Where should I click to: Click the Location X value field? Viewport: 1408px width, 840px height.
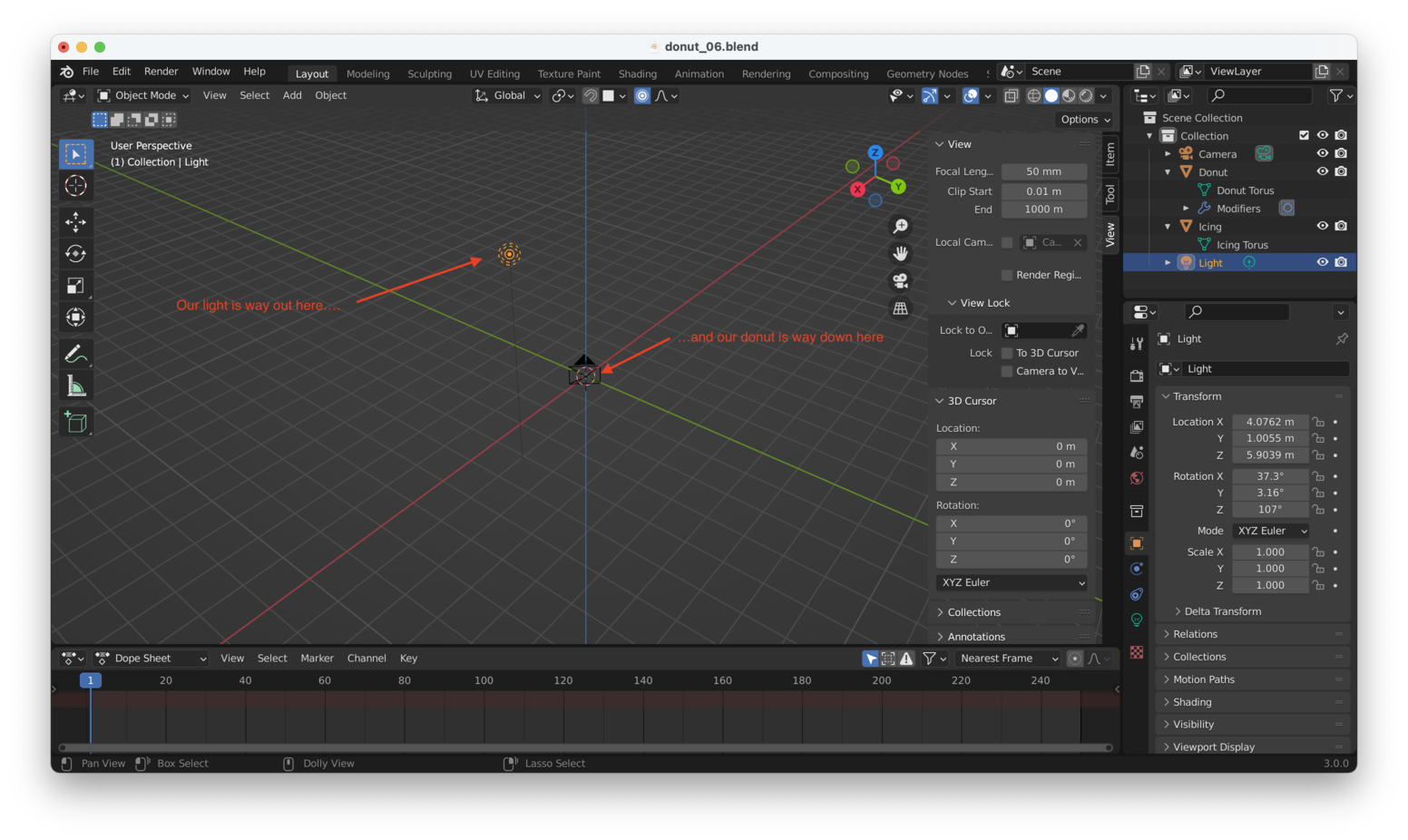pos(1269,422)
